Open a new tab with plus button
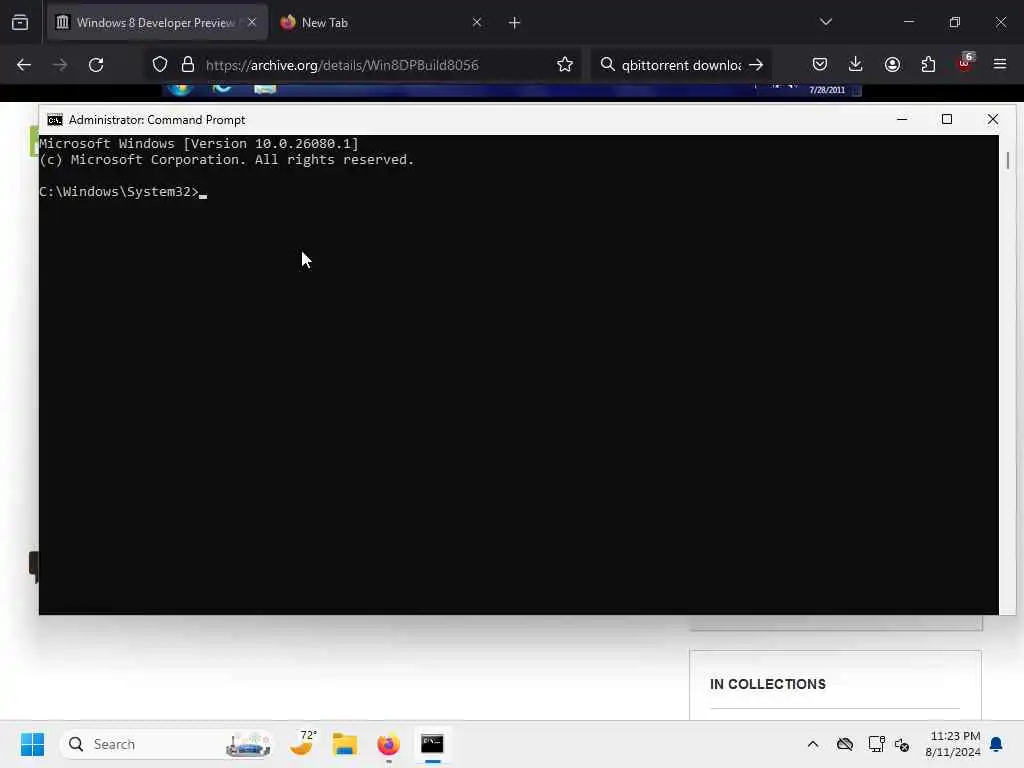 click(514, 23)
